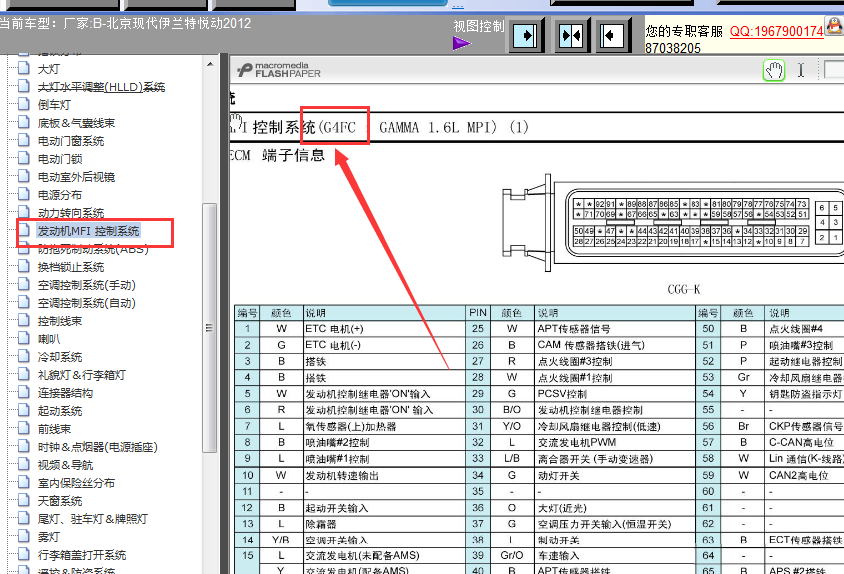The image size is (844, 574).
Task: Open the 行李箱盖打开系统 entry
Action: click(x=81, y=555)
